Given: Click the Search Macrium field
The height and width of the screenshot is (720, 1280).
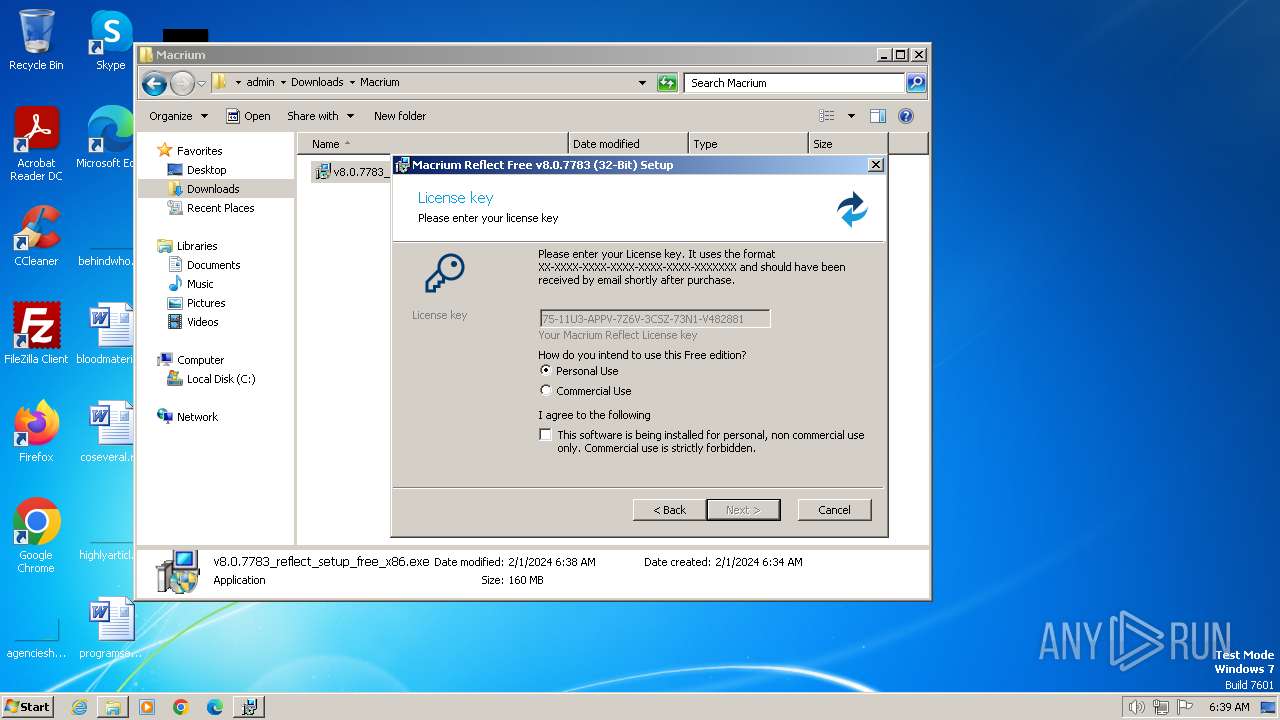Looking at the screenshot, I should click(x=795, y=83).
